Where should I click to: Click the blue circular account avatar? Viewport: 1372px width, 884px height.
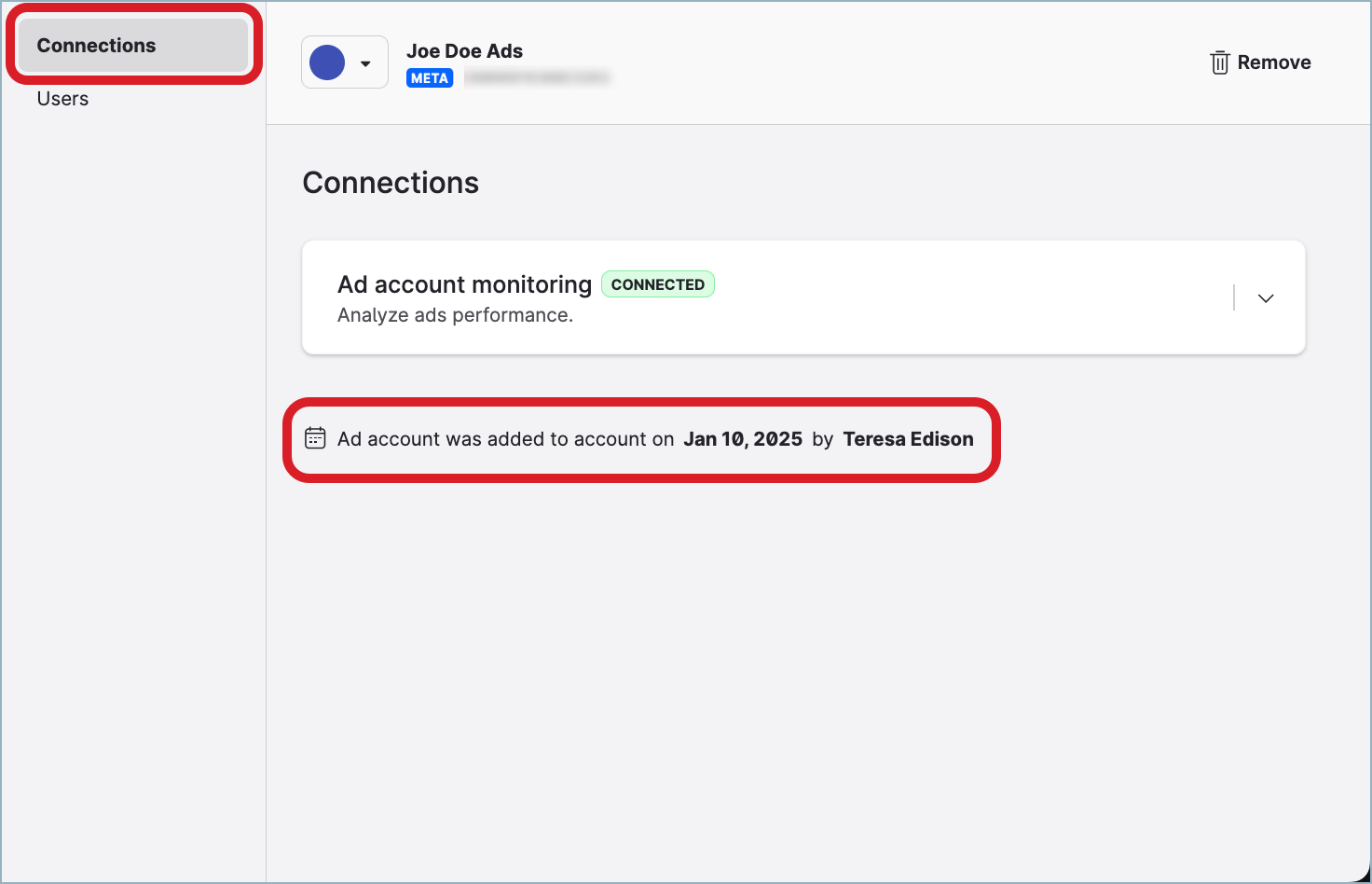tap(328, 62)
